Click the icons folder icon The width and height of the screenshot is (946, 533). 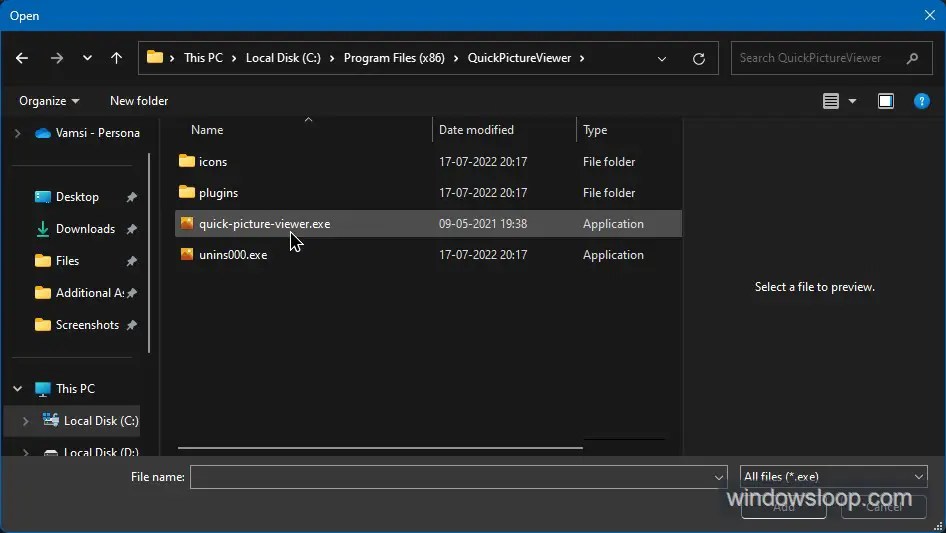(187, 161)
